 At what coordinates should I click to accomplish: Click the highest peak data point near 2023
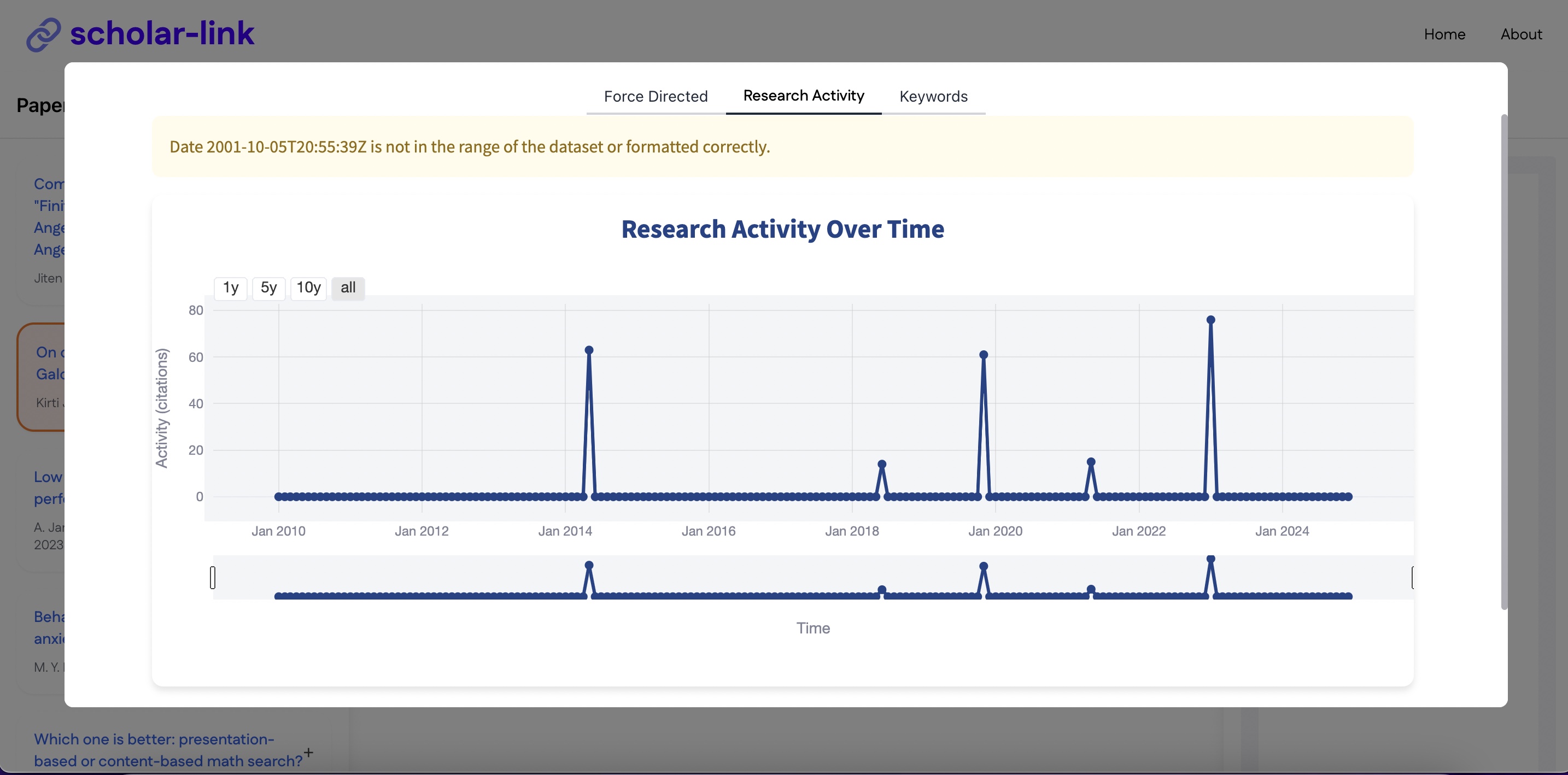(1210, 320)
